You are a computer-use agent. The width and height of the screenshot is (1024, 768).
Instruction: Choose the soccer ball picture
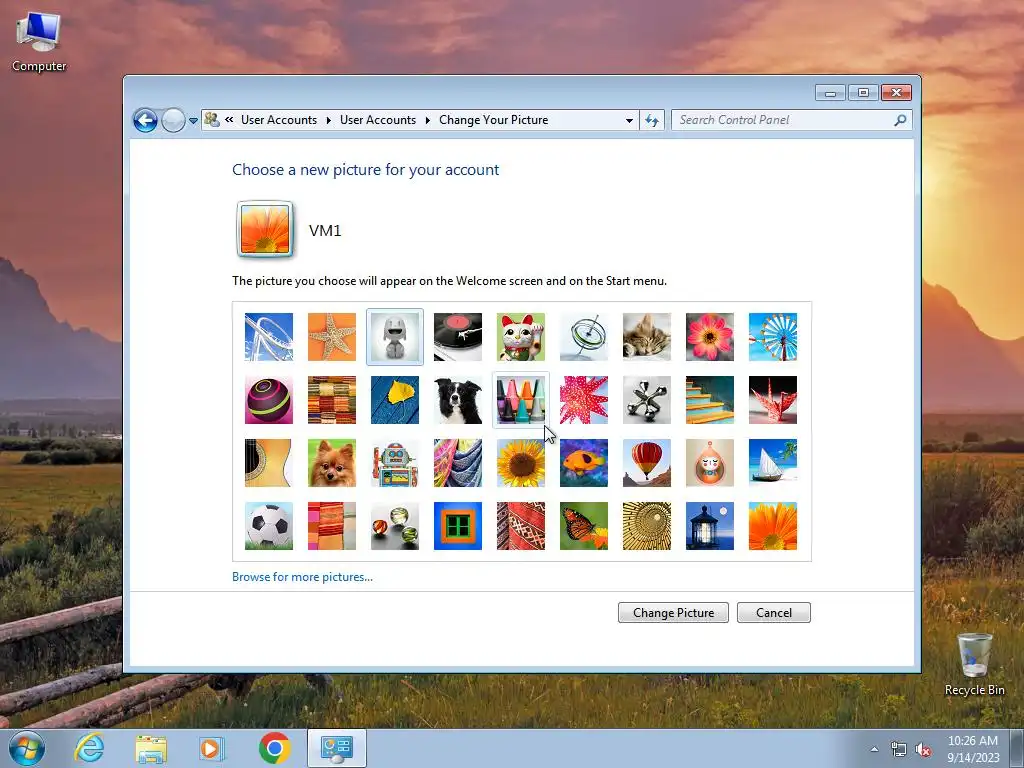[x=268, y=526]
